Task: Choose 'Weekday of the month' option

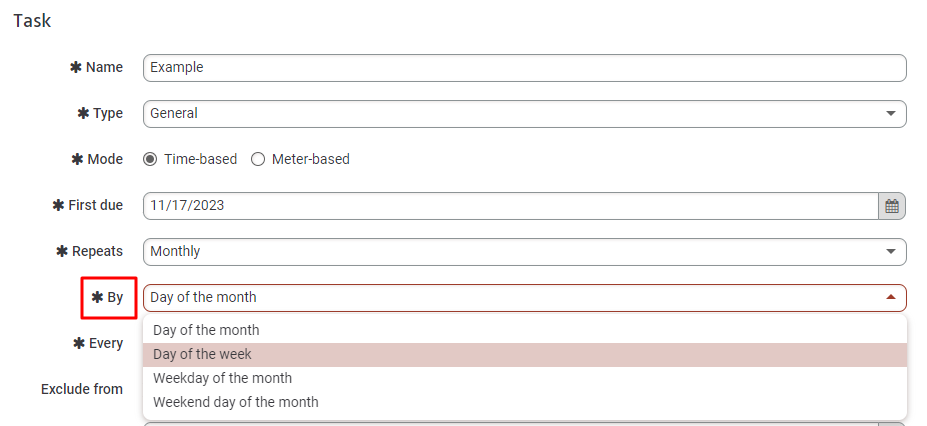Action: pos(525,378)
